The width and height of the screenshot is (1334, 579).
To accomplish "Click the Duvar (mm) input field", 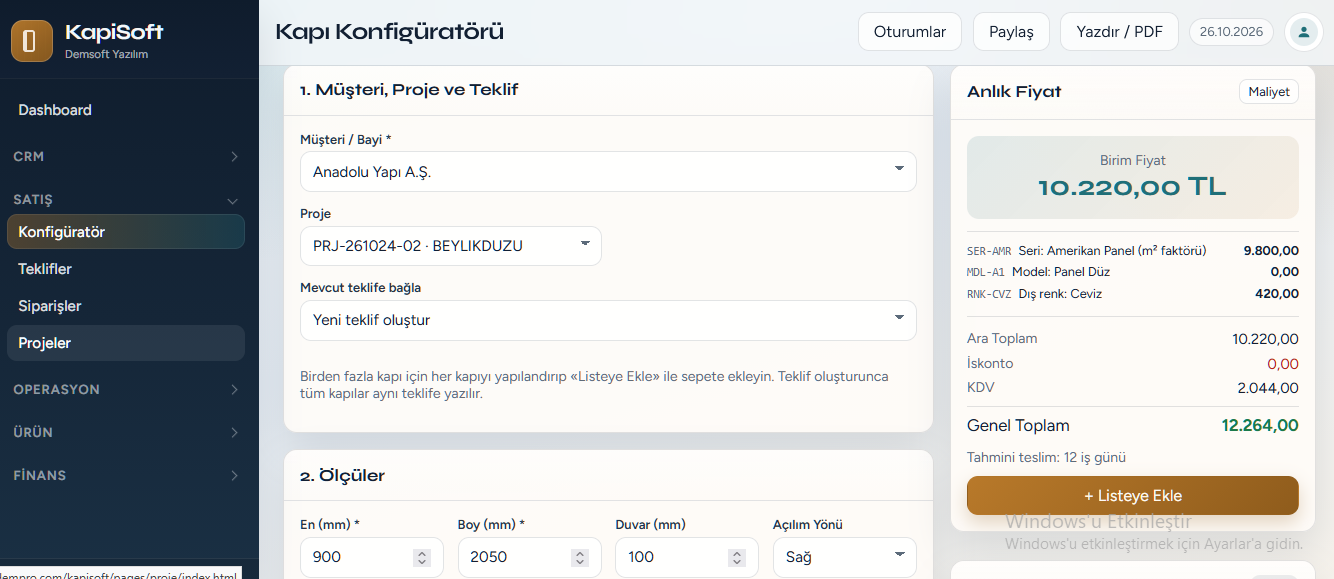I will tap(687, 557).
